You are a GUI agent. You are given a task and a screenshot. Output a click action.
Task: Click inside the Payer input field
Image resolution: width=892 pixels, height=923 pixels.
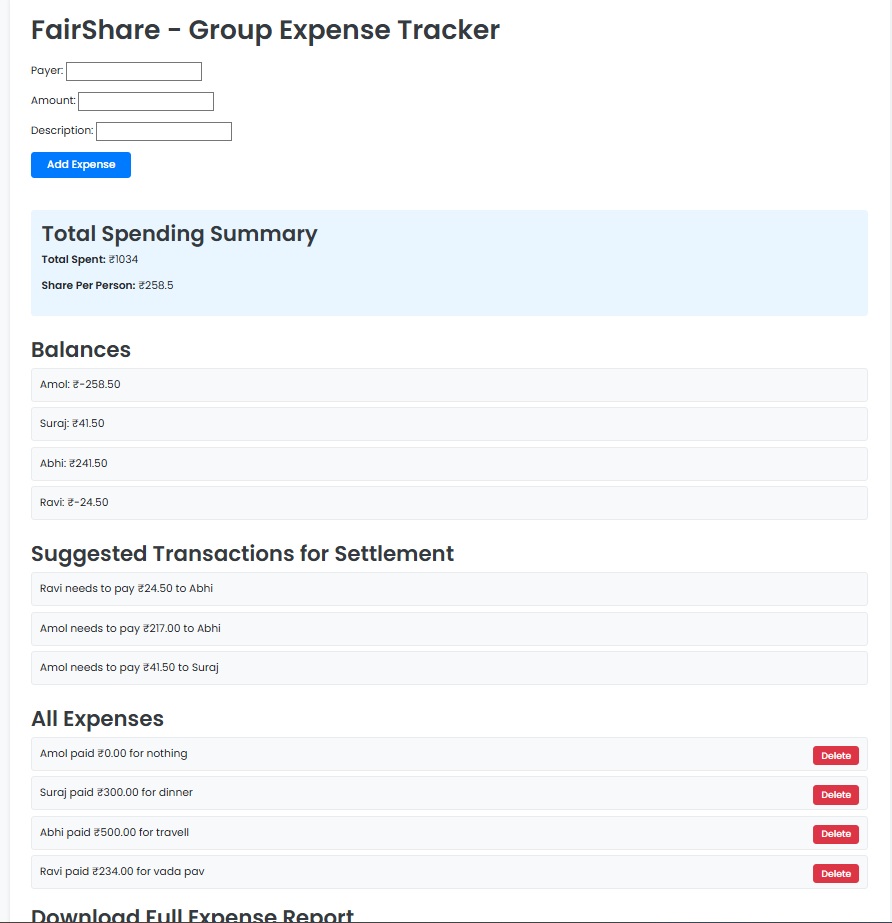(x=133, y=71)
